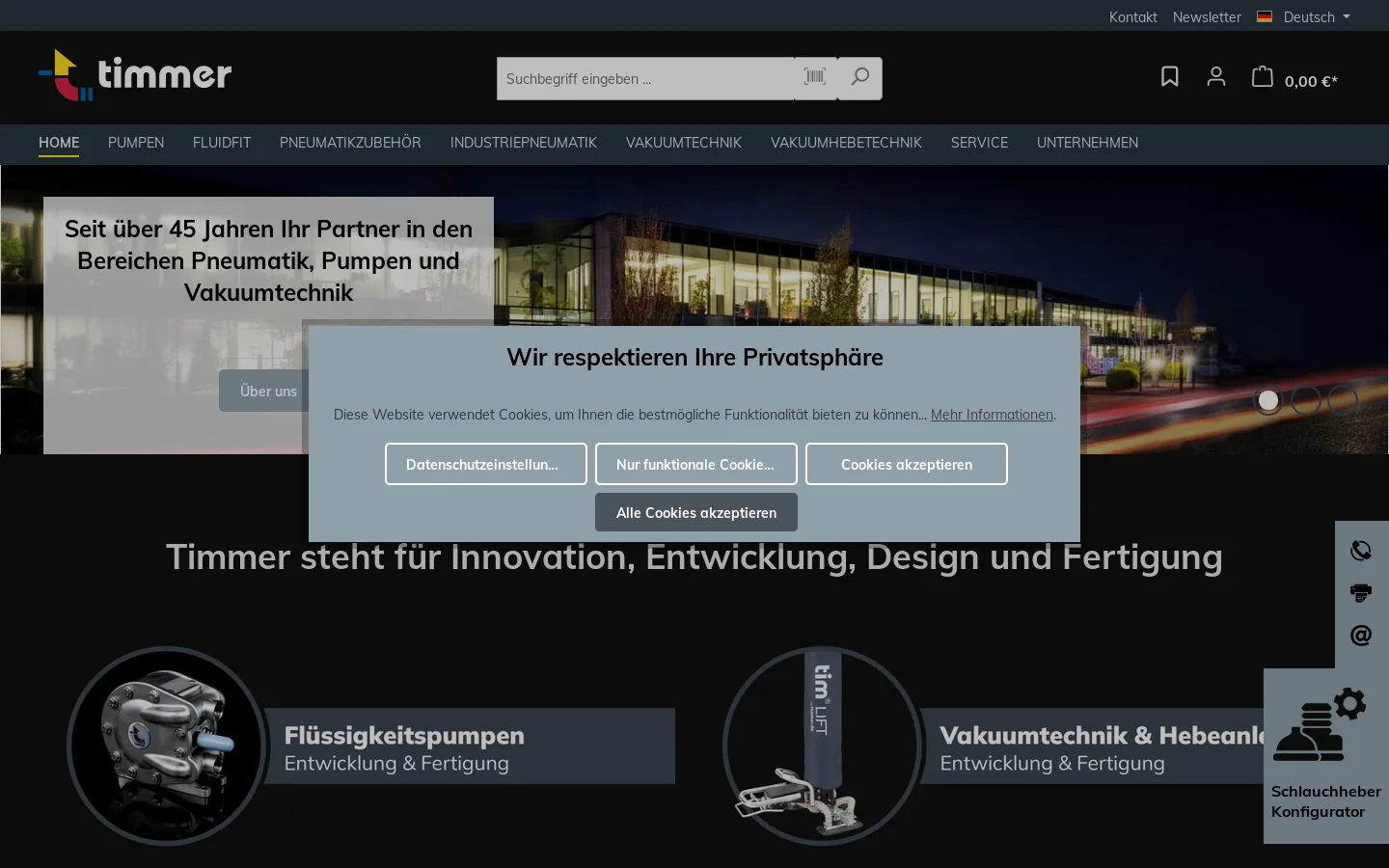
Task: Click the Flüssigkeitspumpen Entwicklung & Fertigung banner
Action: 469,746
